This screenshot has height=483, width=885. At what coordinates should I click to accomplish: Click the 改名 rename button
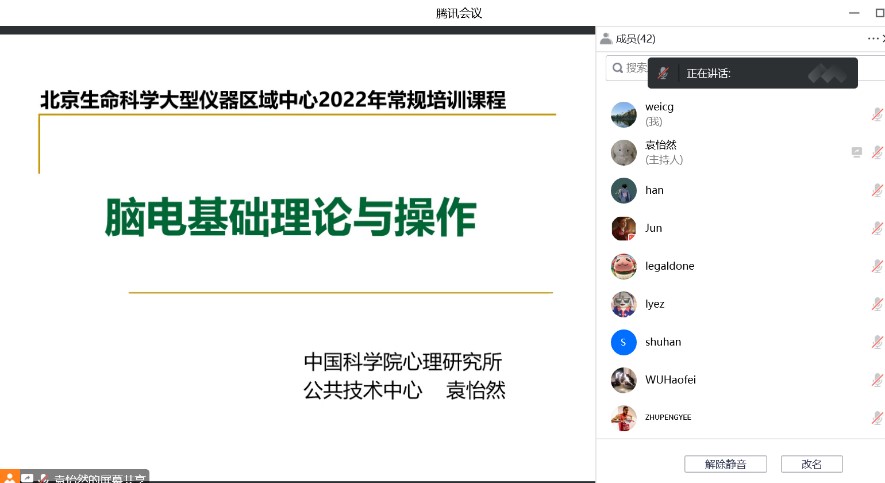811,464
